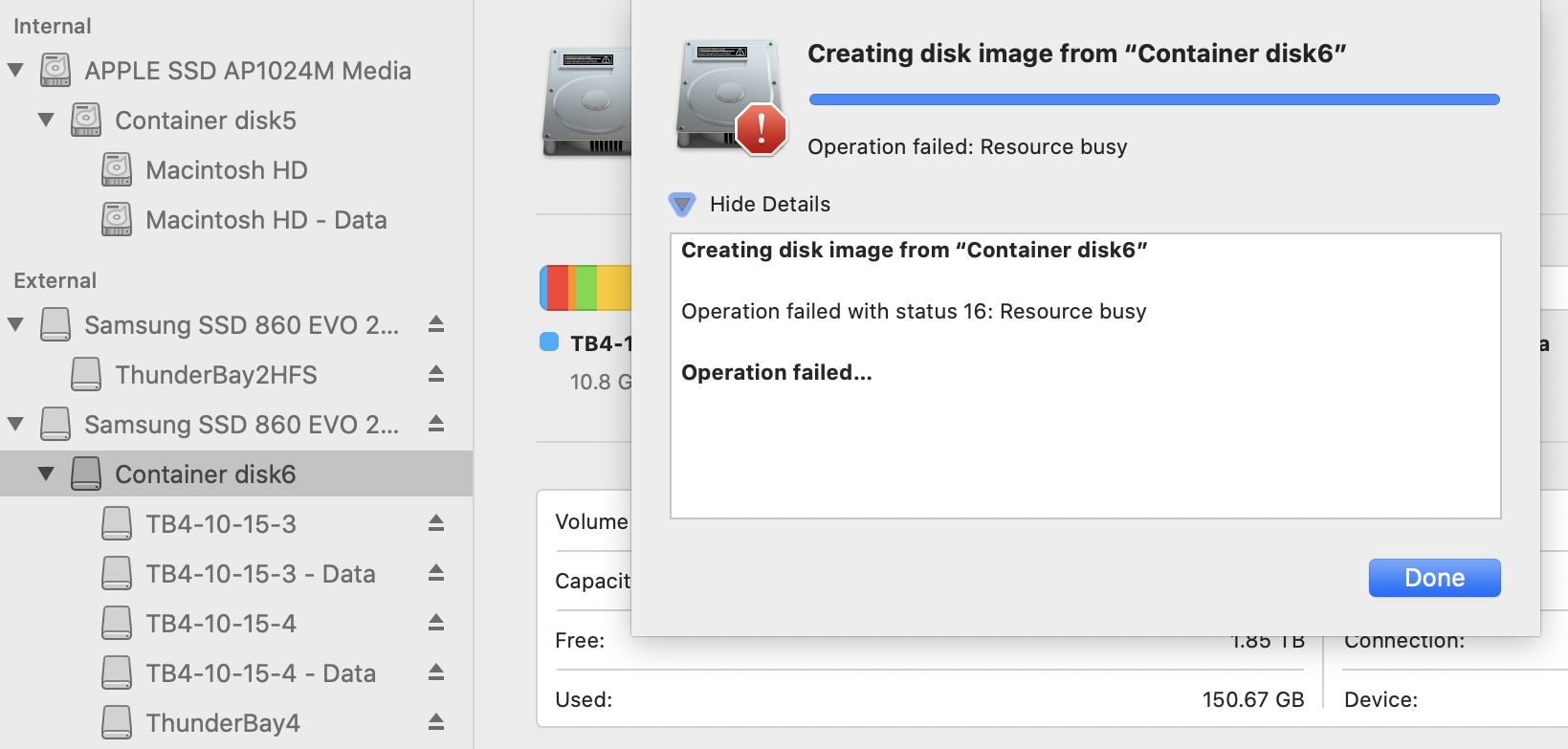This screenshot has width=1568, height=749.
Task: Click 'Operation failed with status 16' text
Action: coord(835,312)
